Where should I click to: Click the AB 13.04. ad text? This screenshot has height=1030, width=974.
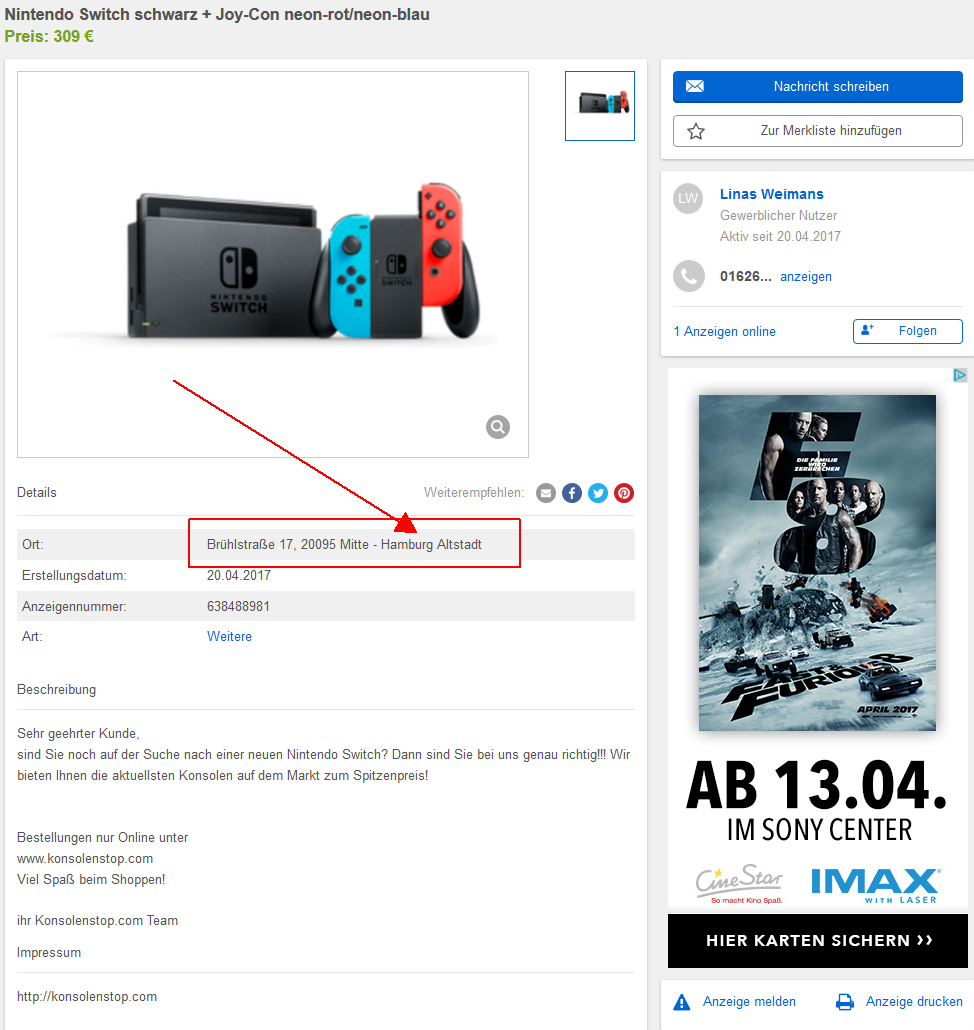816,786
